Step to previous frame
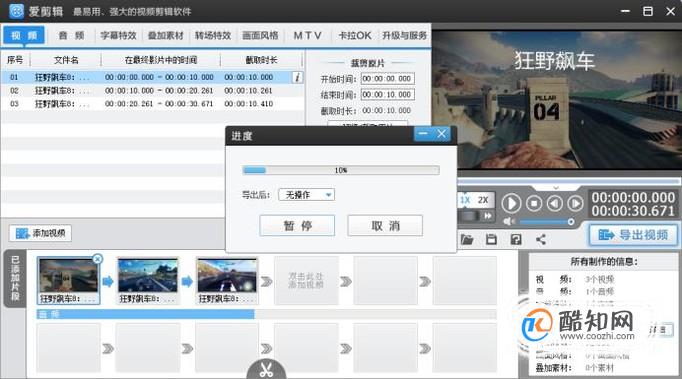This screenshot has width=682, height=379. [555, 203]
